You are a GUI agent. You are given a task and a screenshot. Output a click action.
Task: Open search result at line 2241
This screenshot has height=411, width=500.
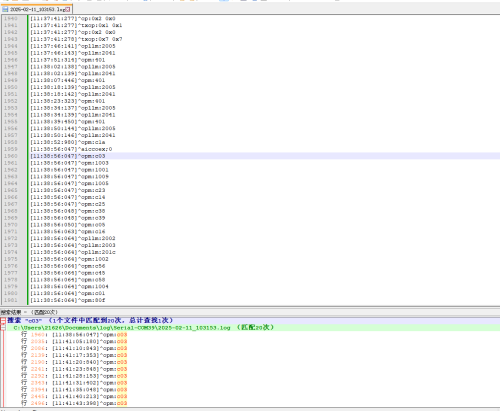pyautogui.click(x=74, y=369)
